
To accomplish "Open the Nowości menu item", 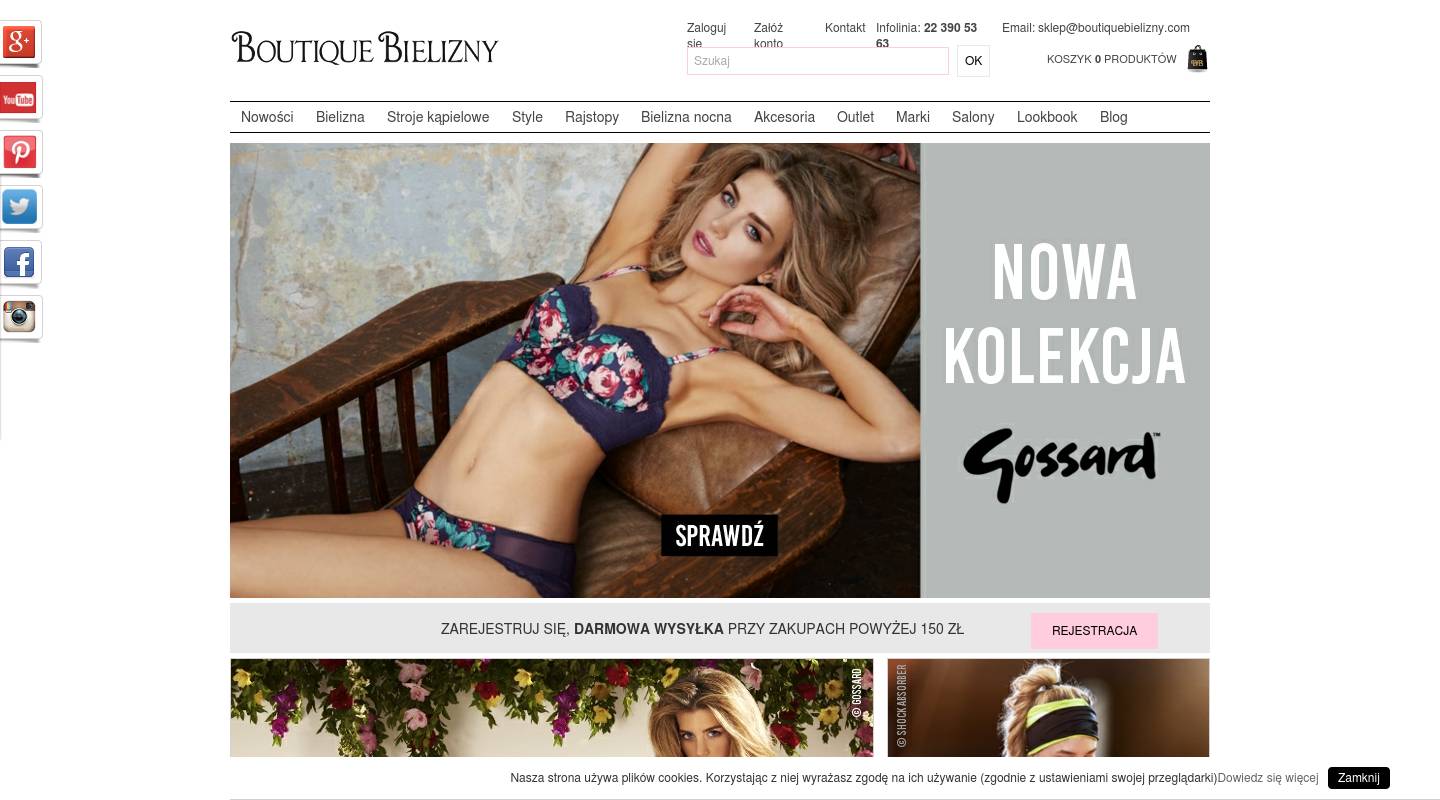I will tap(267, 117).
